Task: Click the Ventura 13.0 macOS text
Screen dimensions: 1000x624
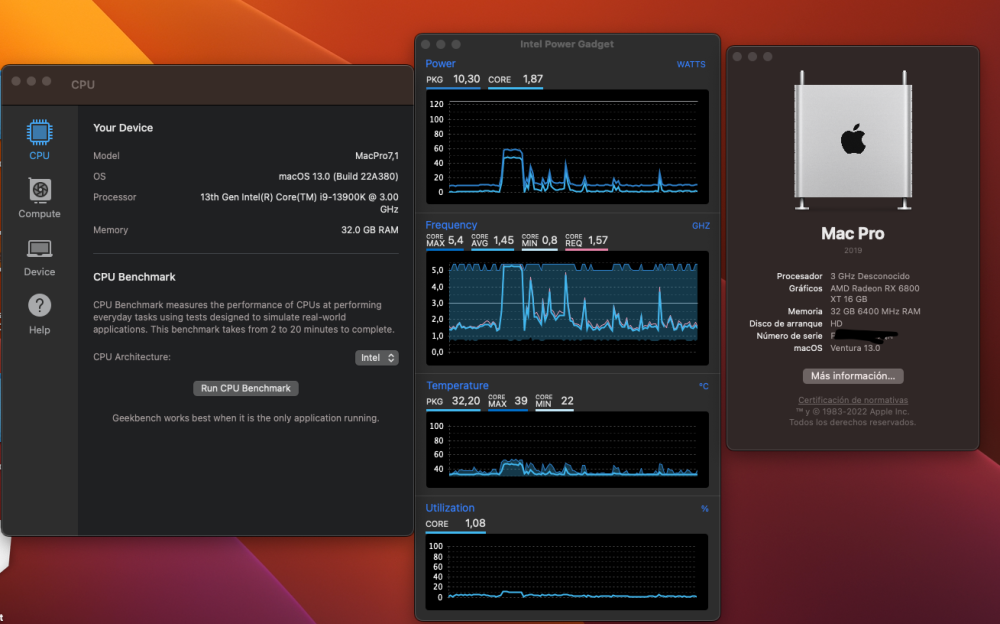Action: (x=855, y=348)
